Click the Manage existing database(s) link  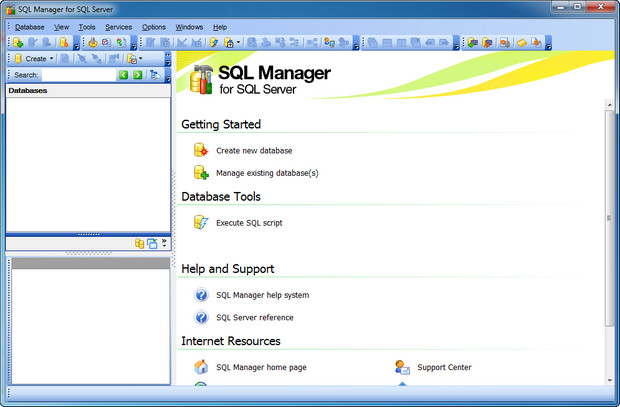point(267,173)
